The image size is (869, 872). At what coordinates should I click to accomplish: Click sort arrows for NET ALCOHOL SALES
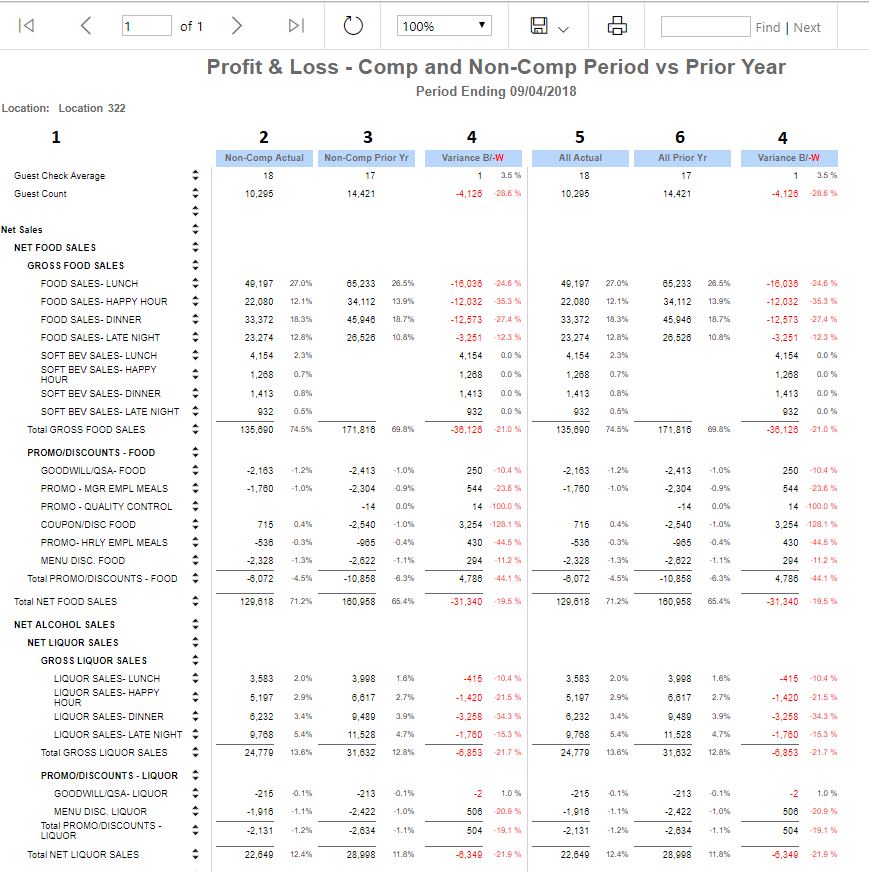(x=195, y=625)
